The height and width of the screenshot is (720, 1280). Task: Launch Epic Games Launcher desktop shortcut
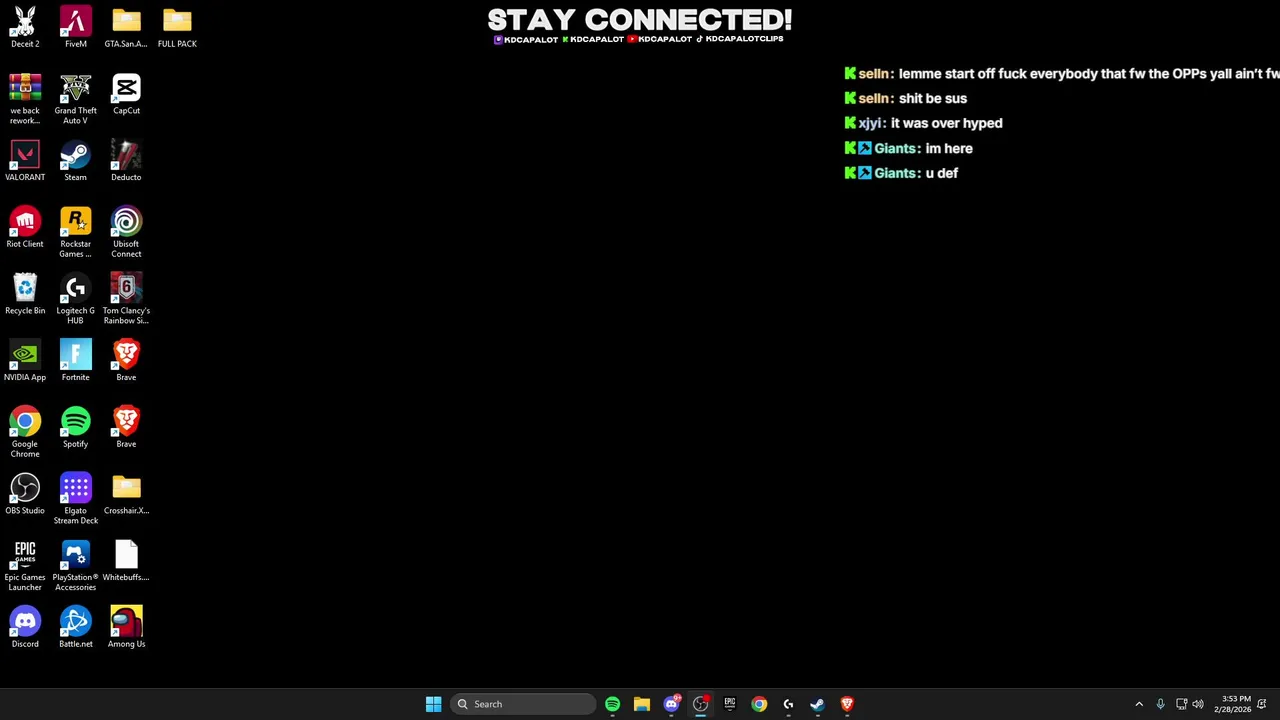pyautogui.click(x=25, y=565)
